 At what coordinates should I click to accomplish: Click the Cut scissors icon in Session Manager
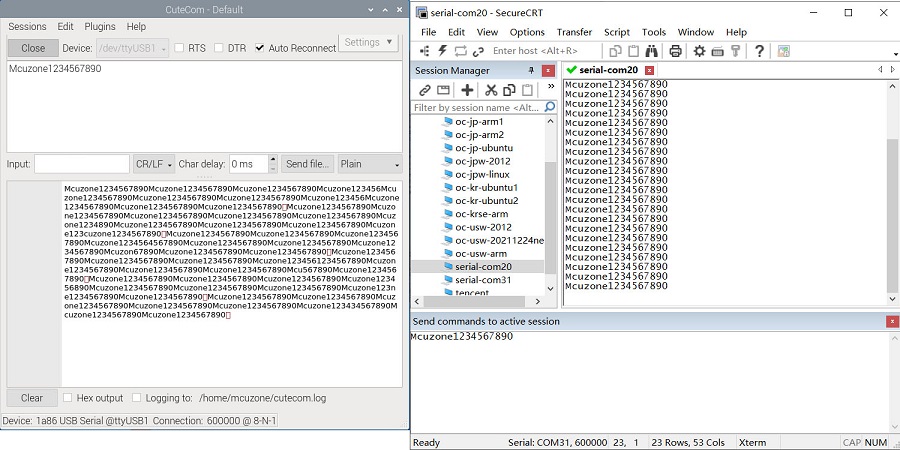pos(491,90)
